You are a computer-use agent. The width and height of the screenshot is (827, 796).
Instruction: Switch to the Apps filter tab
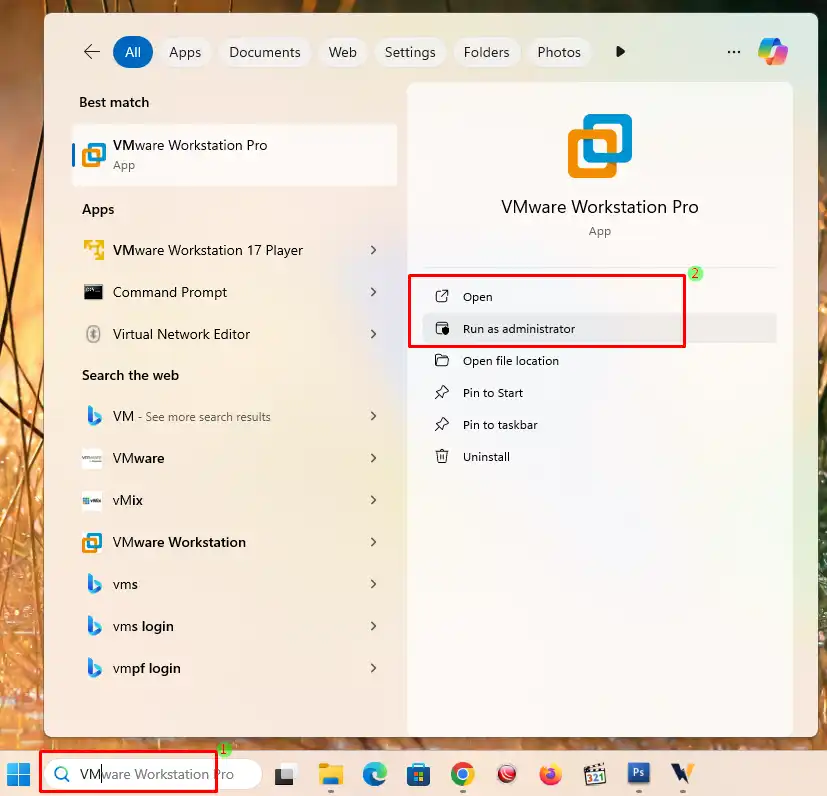pos(185,52)
